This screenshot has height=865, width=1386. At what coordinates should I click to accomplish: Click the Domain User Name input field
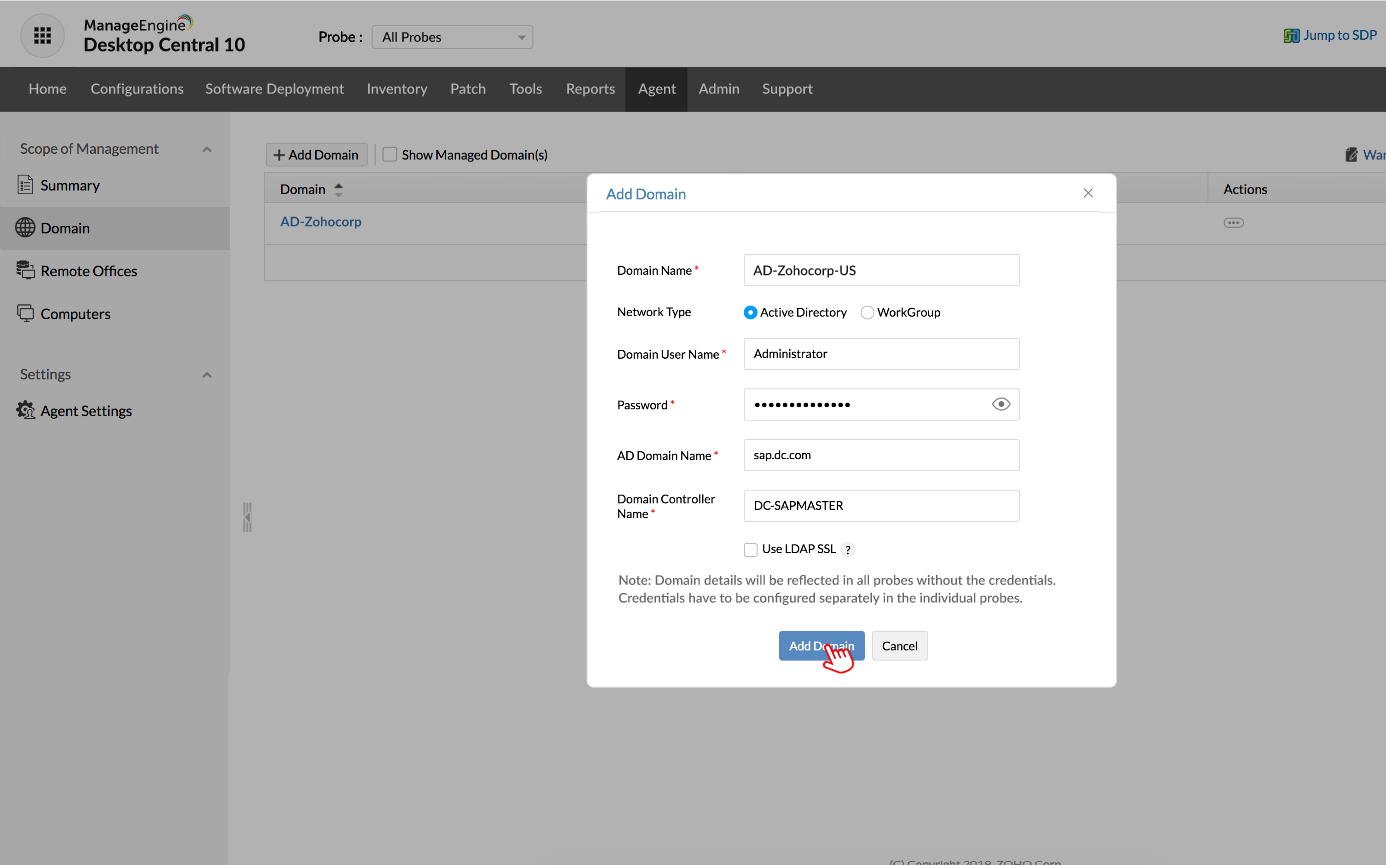click(x=882, y=354)
